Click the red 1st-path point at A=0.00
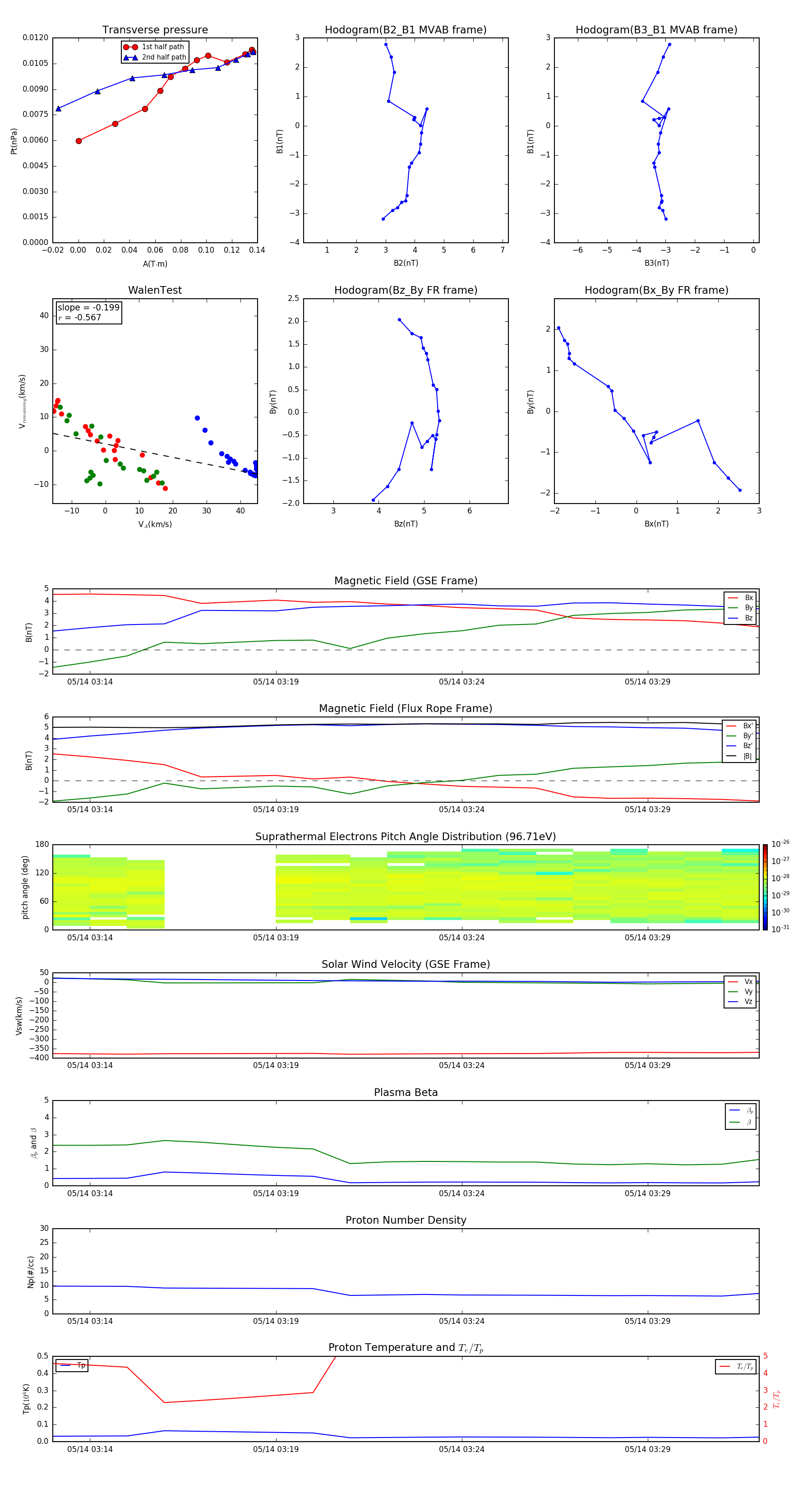Viewport: 812px width, 1489px height. click(x=78, y=141)
